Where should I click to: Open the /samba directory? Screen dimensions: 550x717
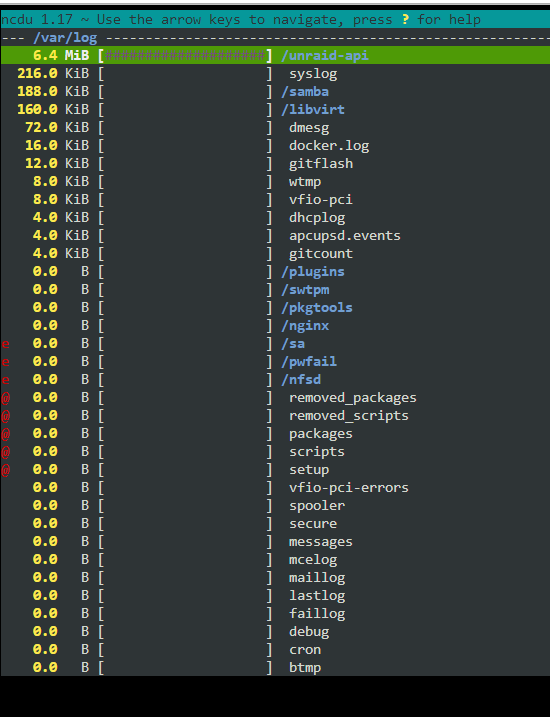(x=304, y=91)
